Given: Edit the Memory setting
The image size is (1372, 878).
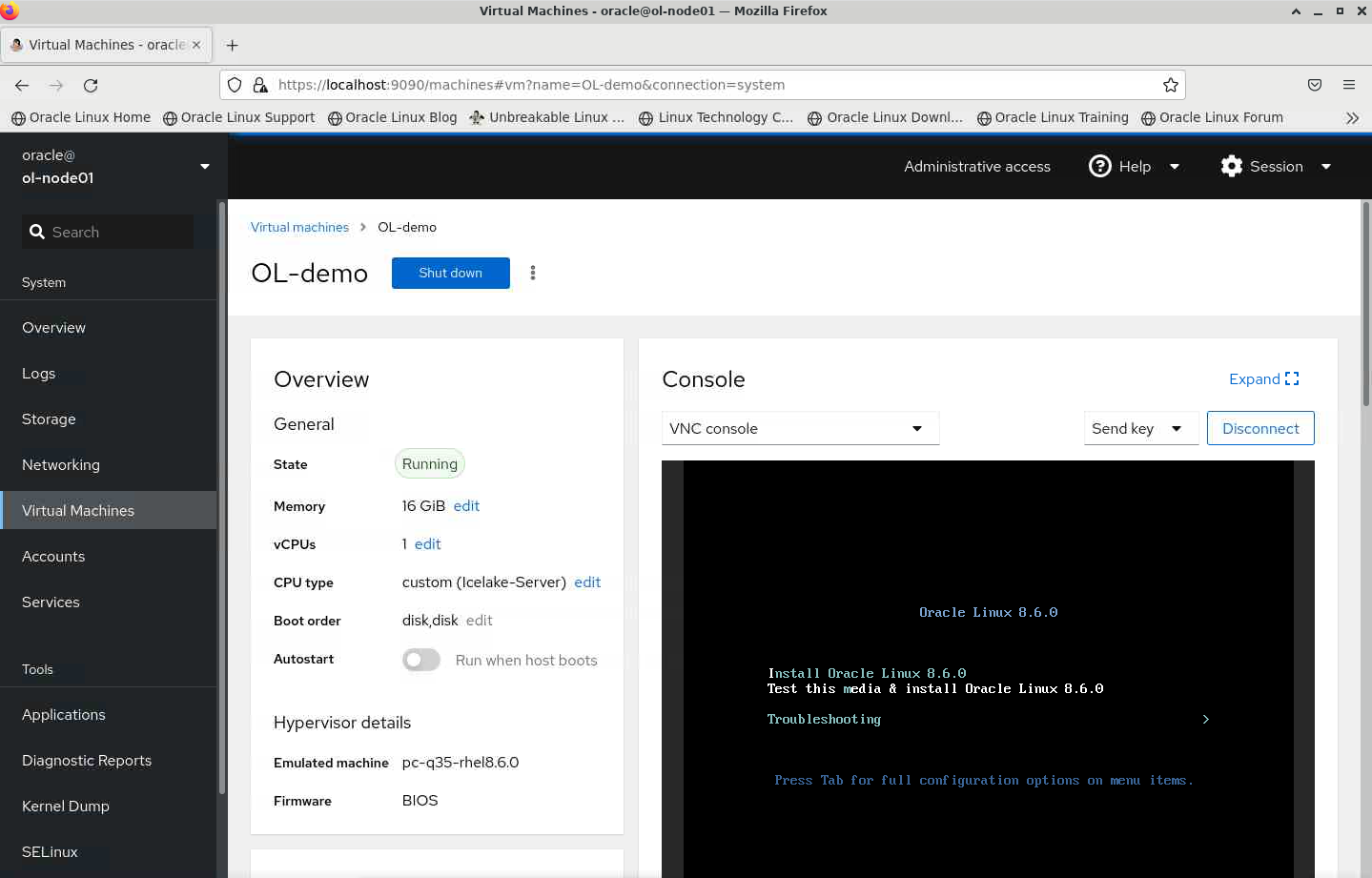Looking at the screenshot, I should click(x=466, y=505).
